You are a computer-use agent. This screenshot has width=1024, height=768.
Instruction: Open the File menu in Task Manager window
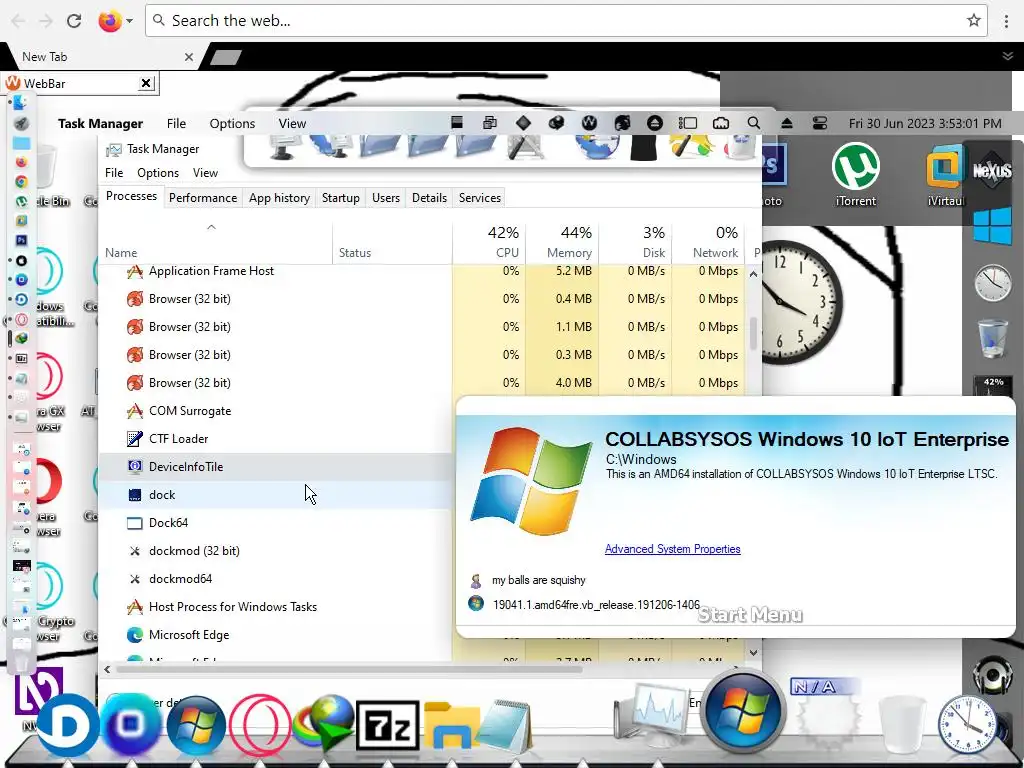[x=114, y=172]
